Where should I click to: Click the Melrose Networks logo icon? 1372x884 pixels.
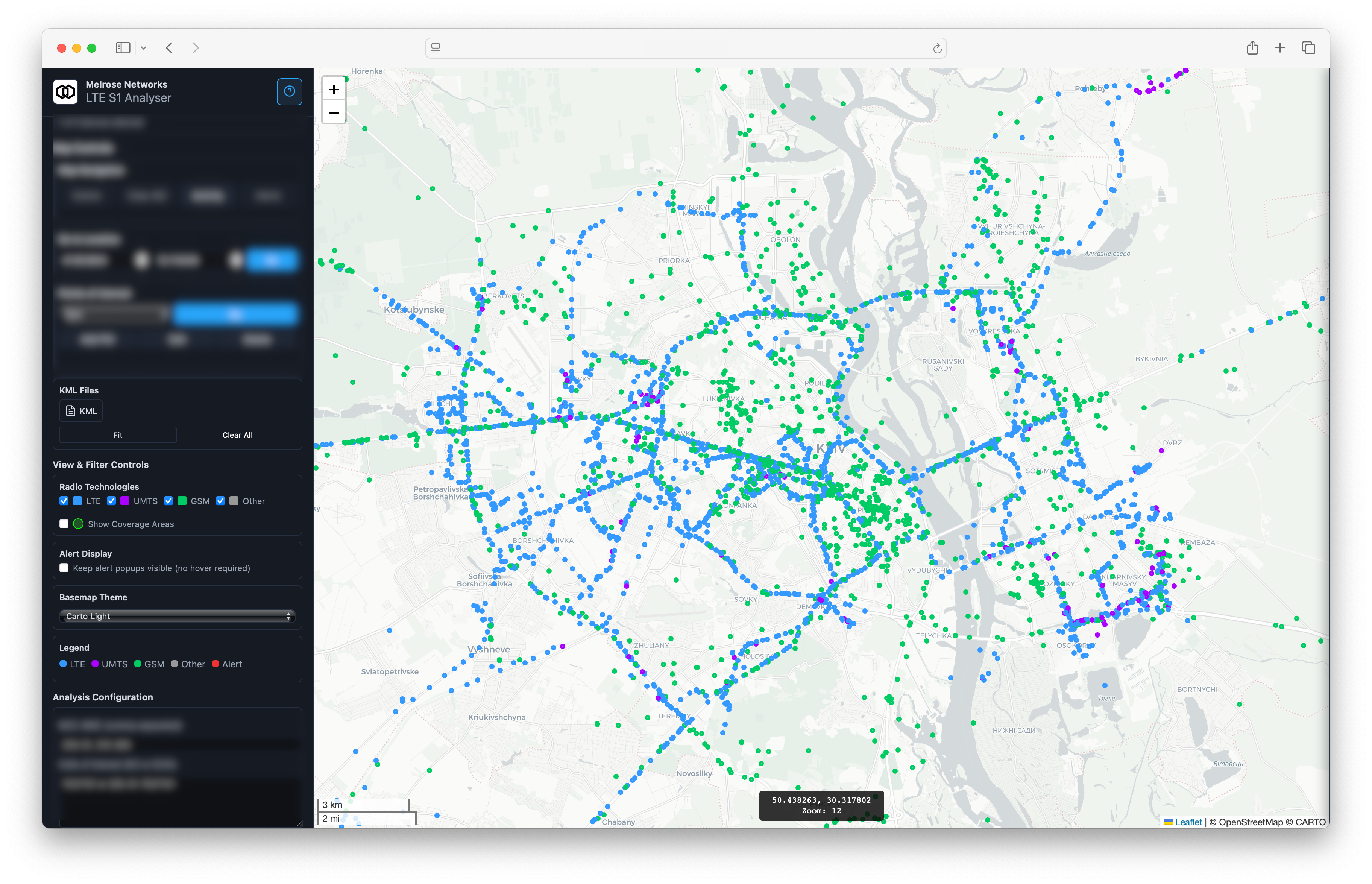click(65, 91)
